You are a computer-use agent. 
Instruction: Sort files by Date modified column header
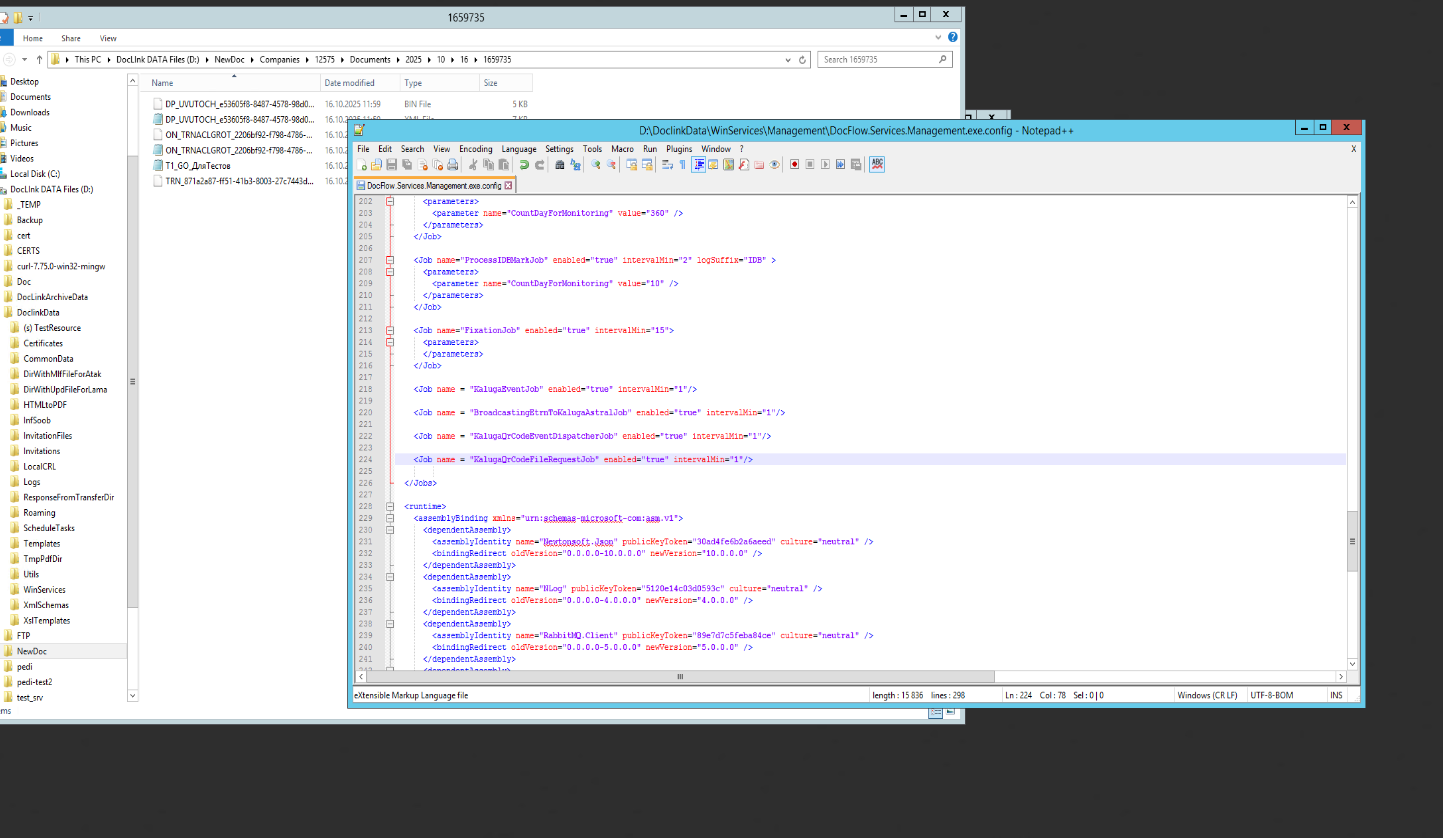coord(349,83)
